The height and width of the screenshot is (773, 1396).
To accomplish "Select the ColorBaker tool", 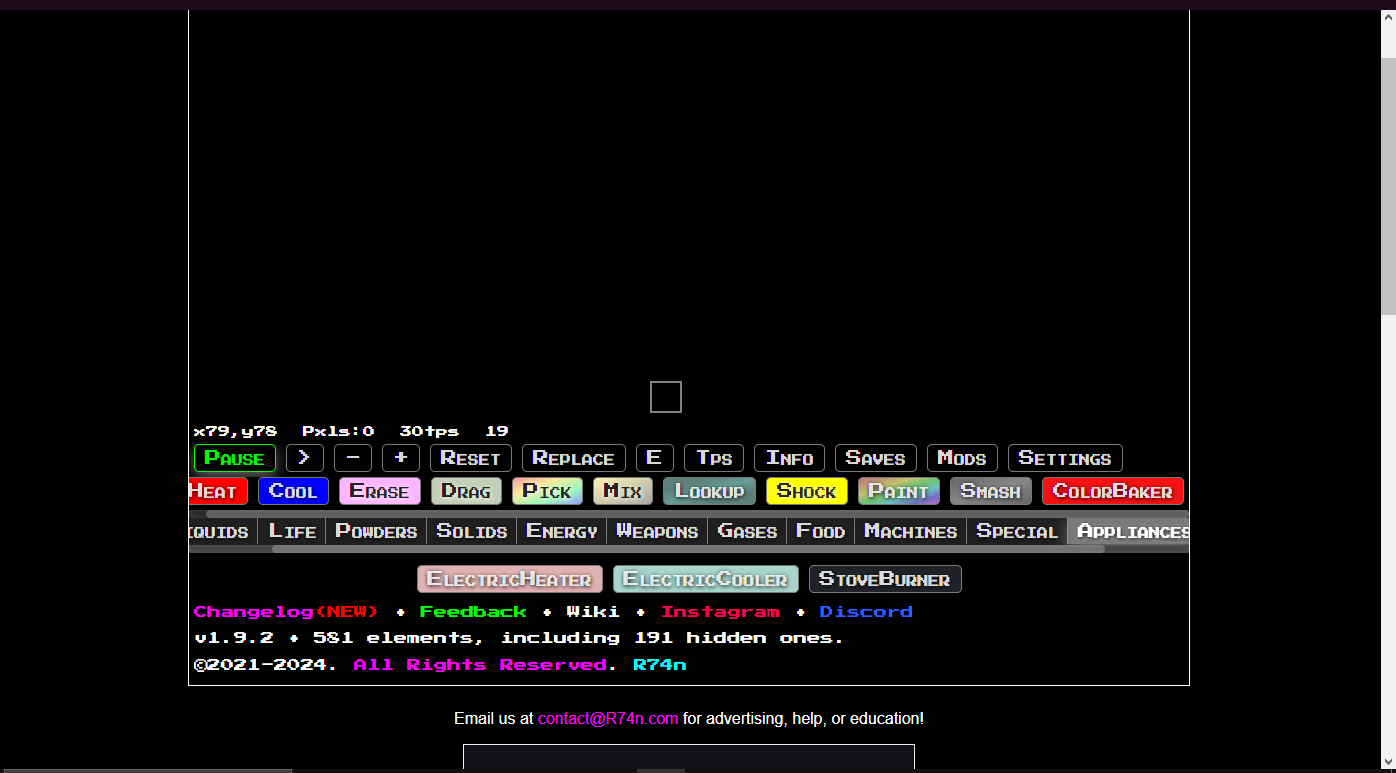I will [1113, 491].
